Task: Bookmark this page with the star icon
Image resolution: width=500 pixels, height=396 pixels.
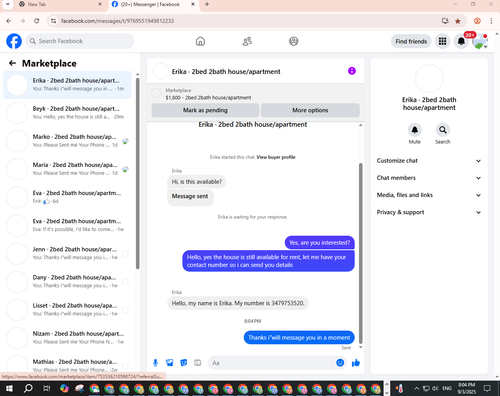Action: pyautogui.click(x=458, y=21)
